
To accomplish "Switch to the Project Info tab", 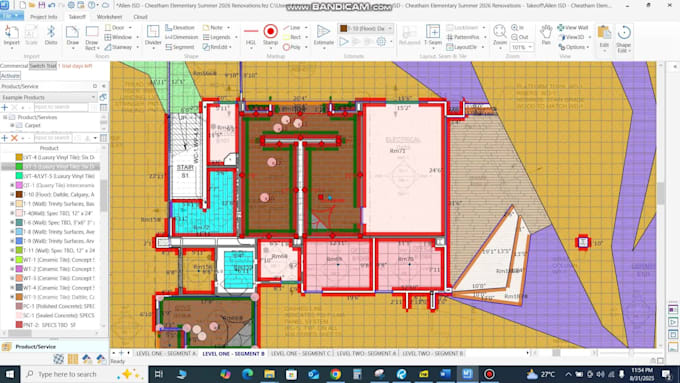I will pyautogui.click(x=43, y=17).
